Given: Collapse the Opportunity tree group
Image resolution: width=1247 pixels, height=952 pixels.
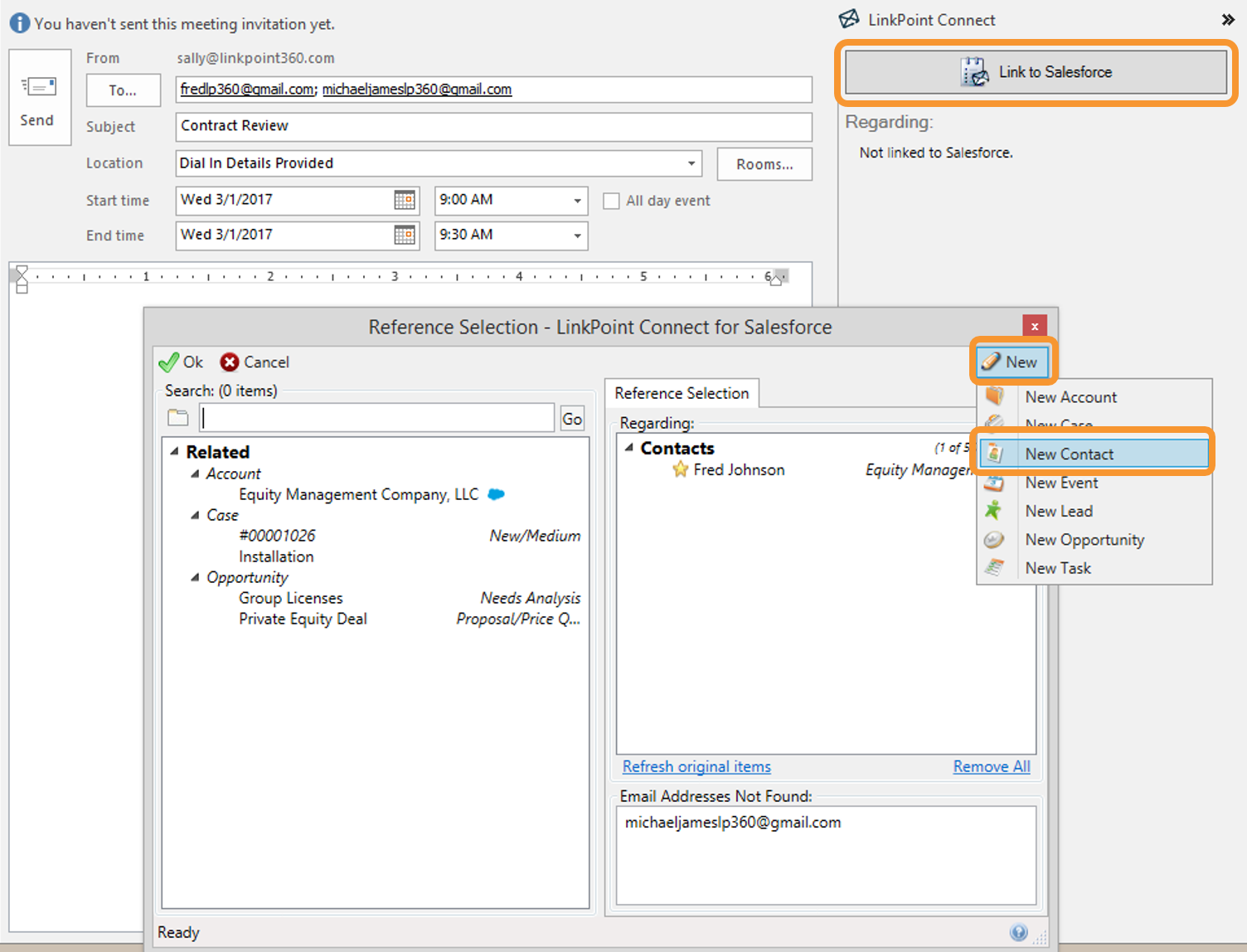Looking at the screenshot, I should pyautogui.click(x=195, y=577).
